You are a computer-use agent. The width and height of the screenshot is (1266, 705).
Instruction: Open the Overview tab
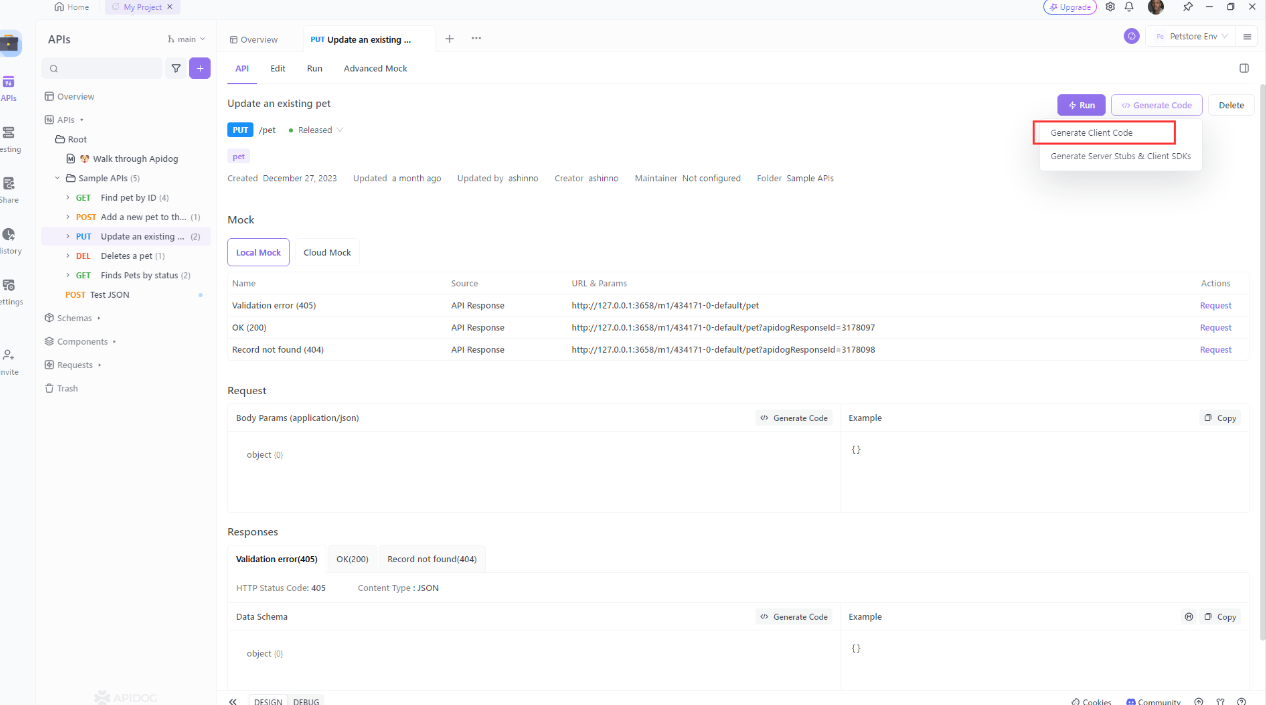pos(254,39)
